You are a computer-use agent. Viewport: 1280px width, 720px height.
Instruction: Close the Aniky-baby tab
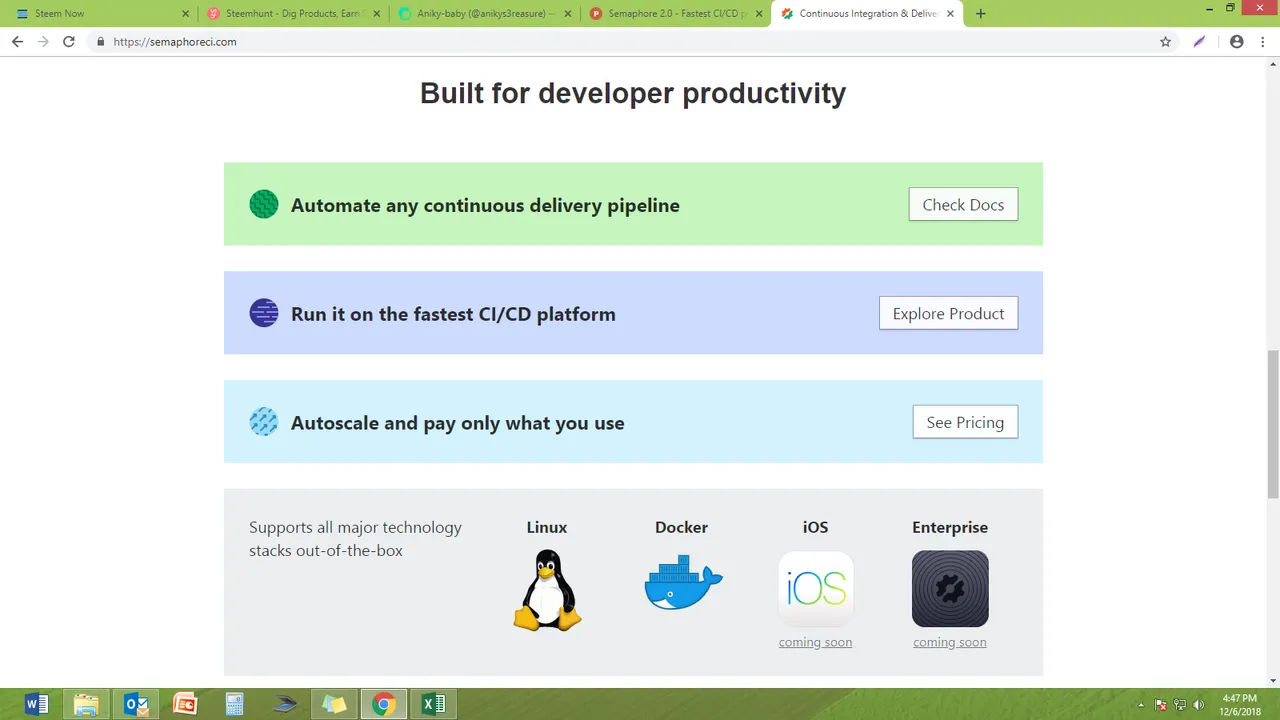coord(569,14)
